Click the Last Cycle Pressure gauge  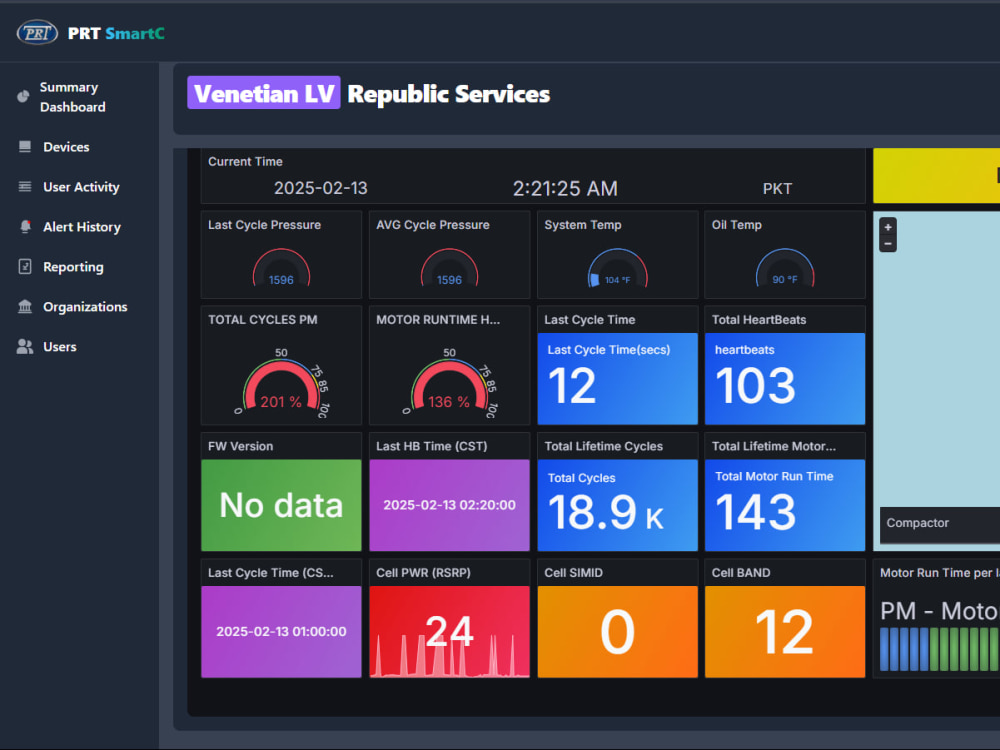(x=281, y=267)
